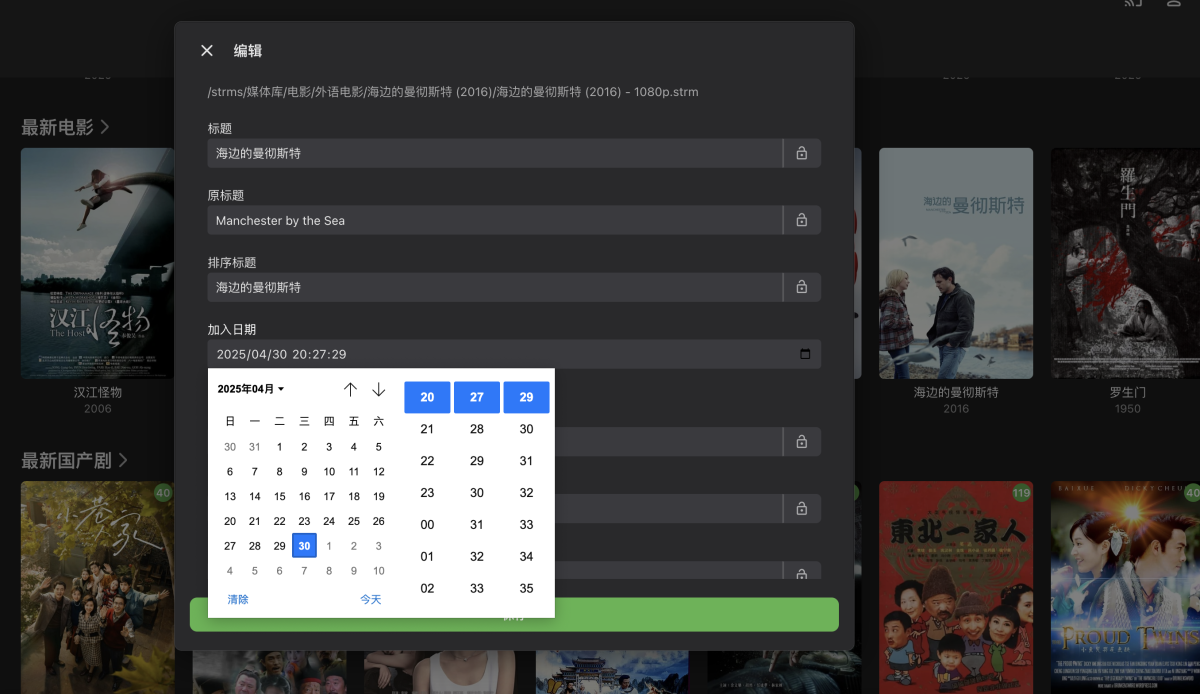This screenshot has height=694, width=1200.
Task: Choose hour 21 in the time picker
Action: 427,429
